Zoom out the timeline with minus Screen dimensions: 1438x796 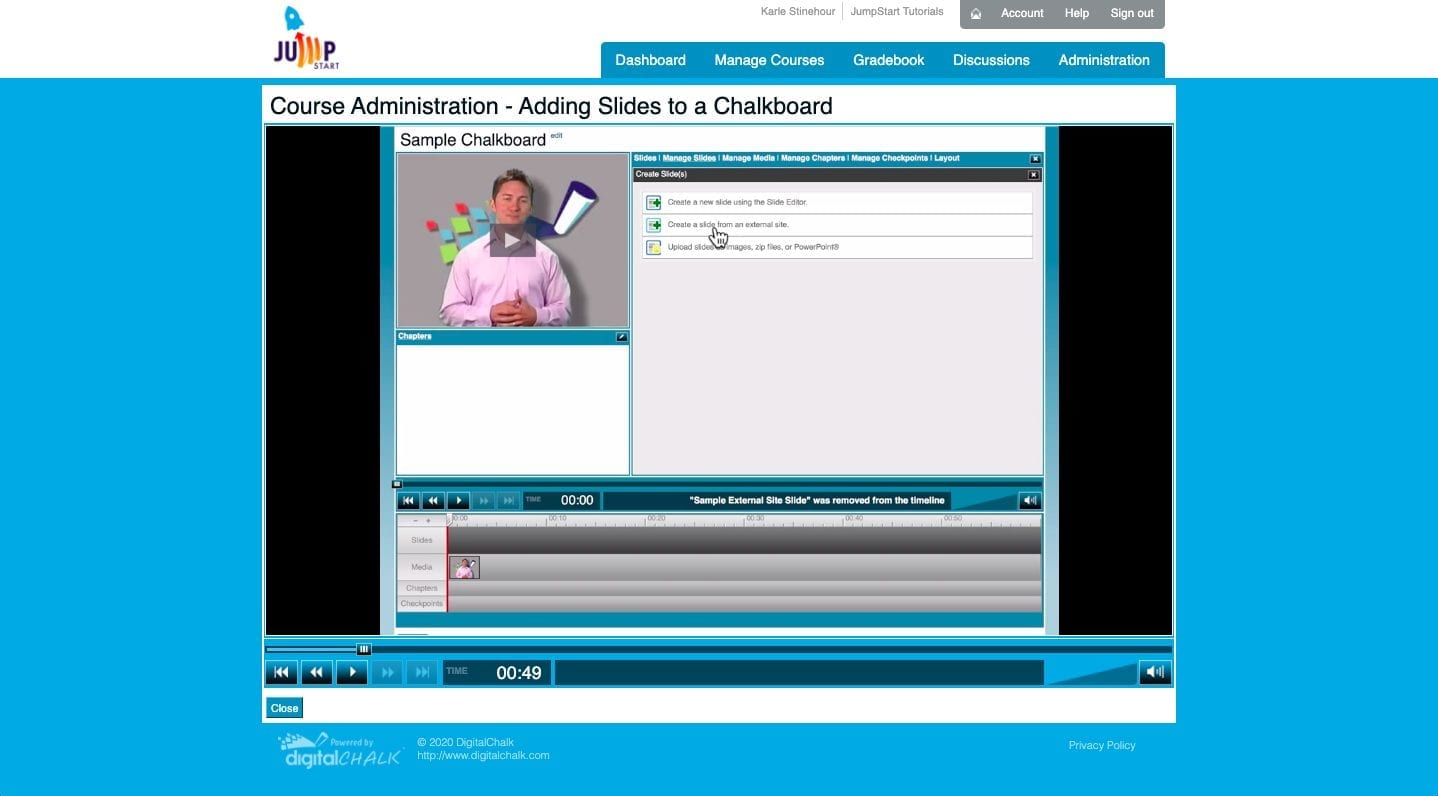tap(416, 521)
